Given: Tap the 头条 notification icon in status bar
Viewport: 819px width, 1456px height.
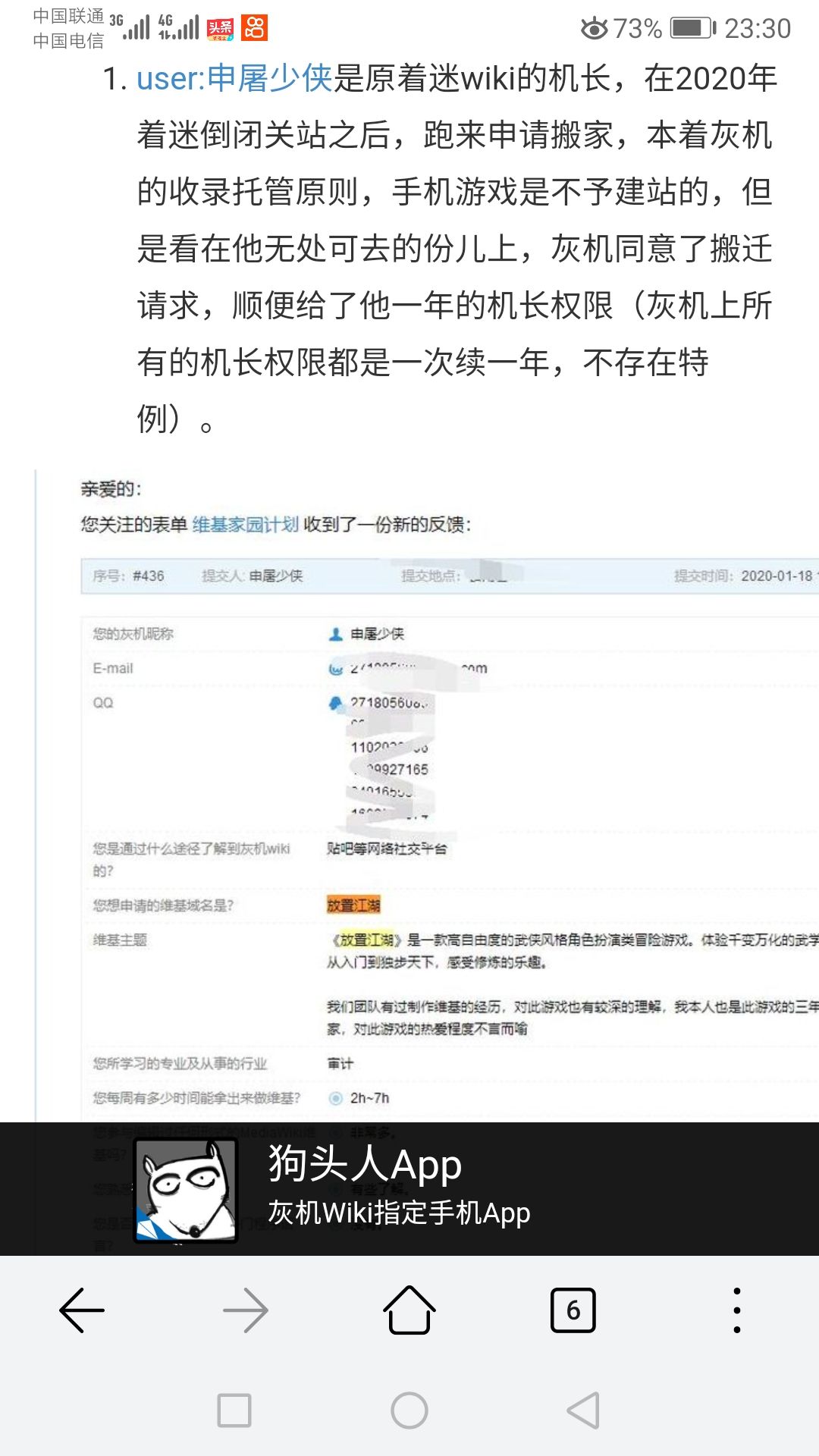Looking at the screenshot, I should (x=221, y=29).
